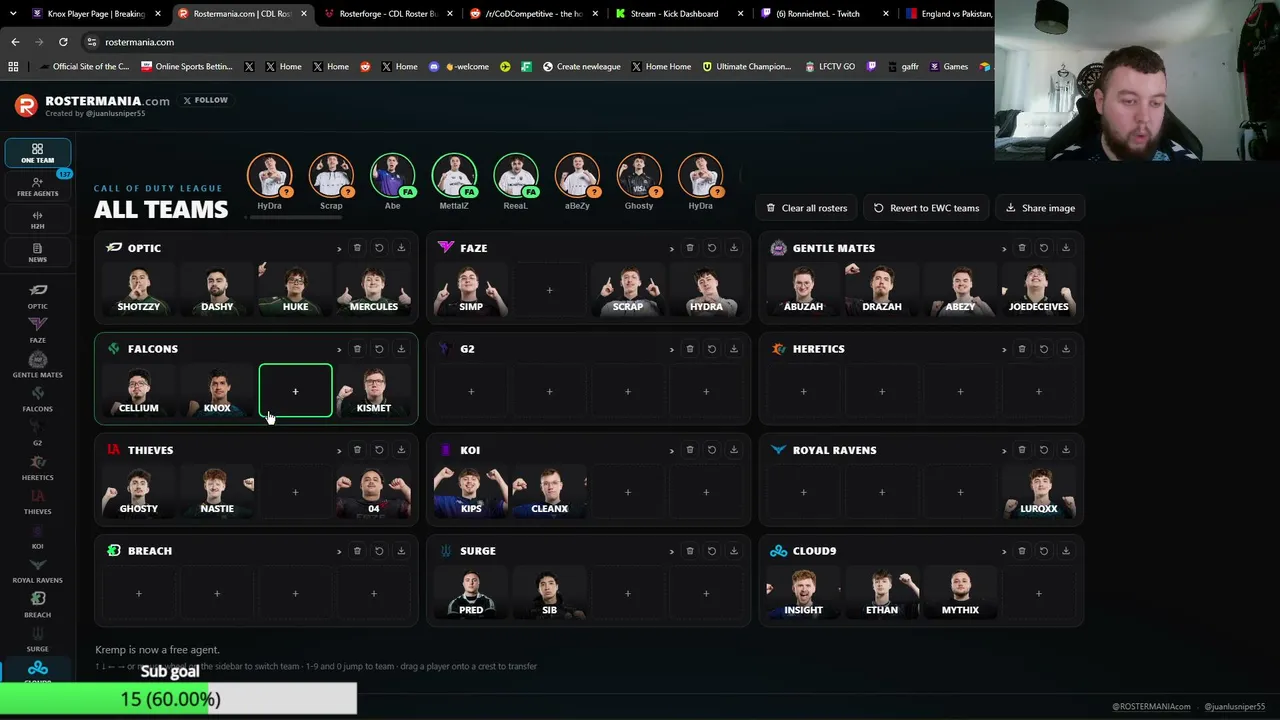
Task: Delete the Optic roster with its trash icon
Action: (x=357, y=248)
